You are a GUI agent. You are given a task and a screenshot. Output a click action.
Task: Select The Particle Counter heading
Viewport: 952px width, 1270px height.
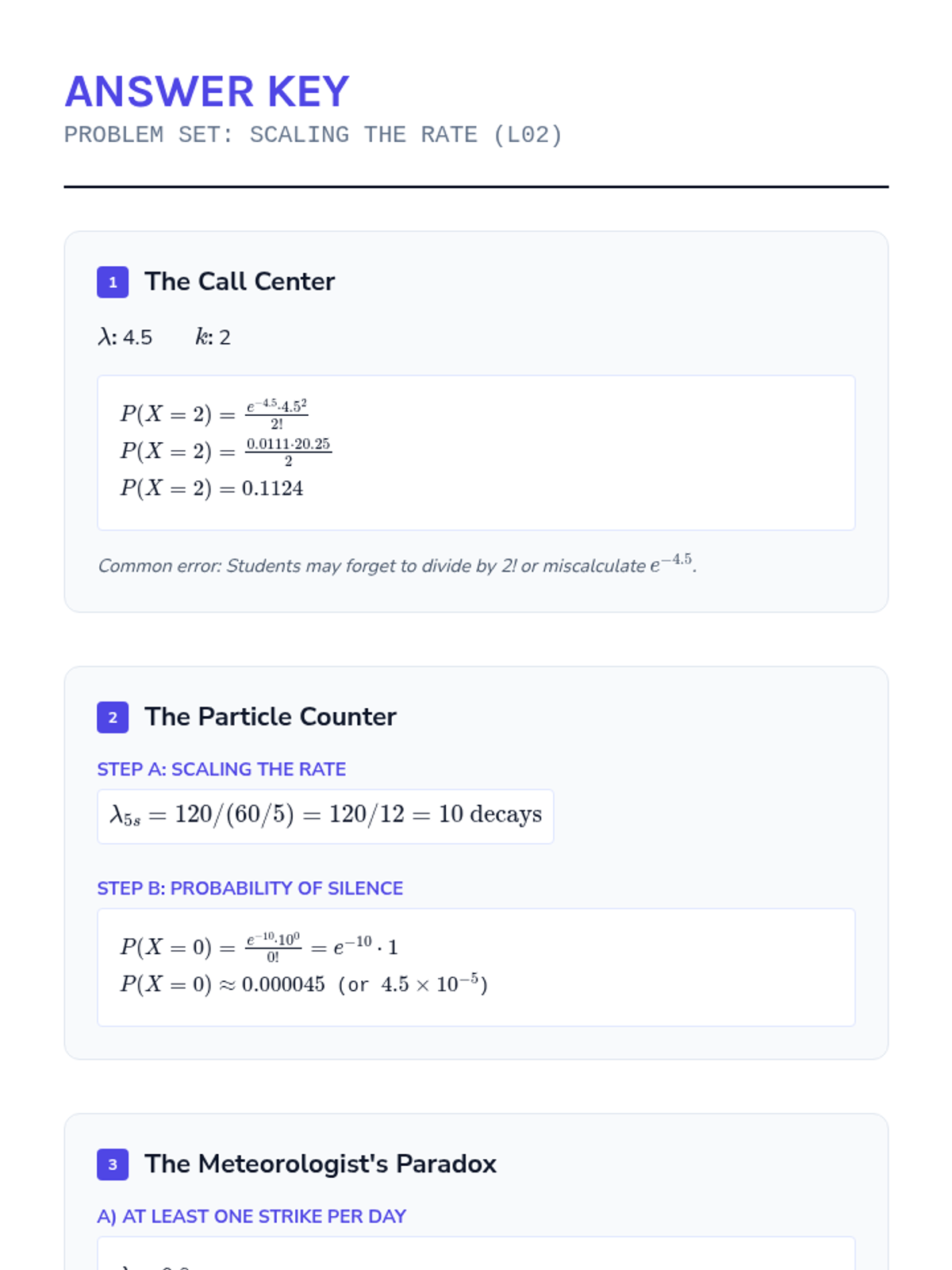point(270,717)
